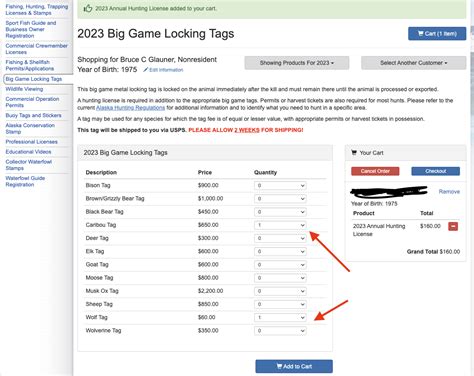This screenshot has height=376, width=474.
Task: Click the Wolverine Tag description text
Action: 103,331
